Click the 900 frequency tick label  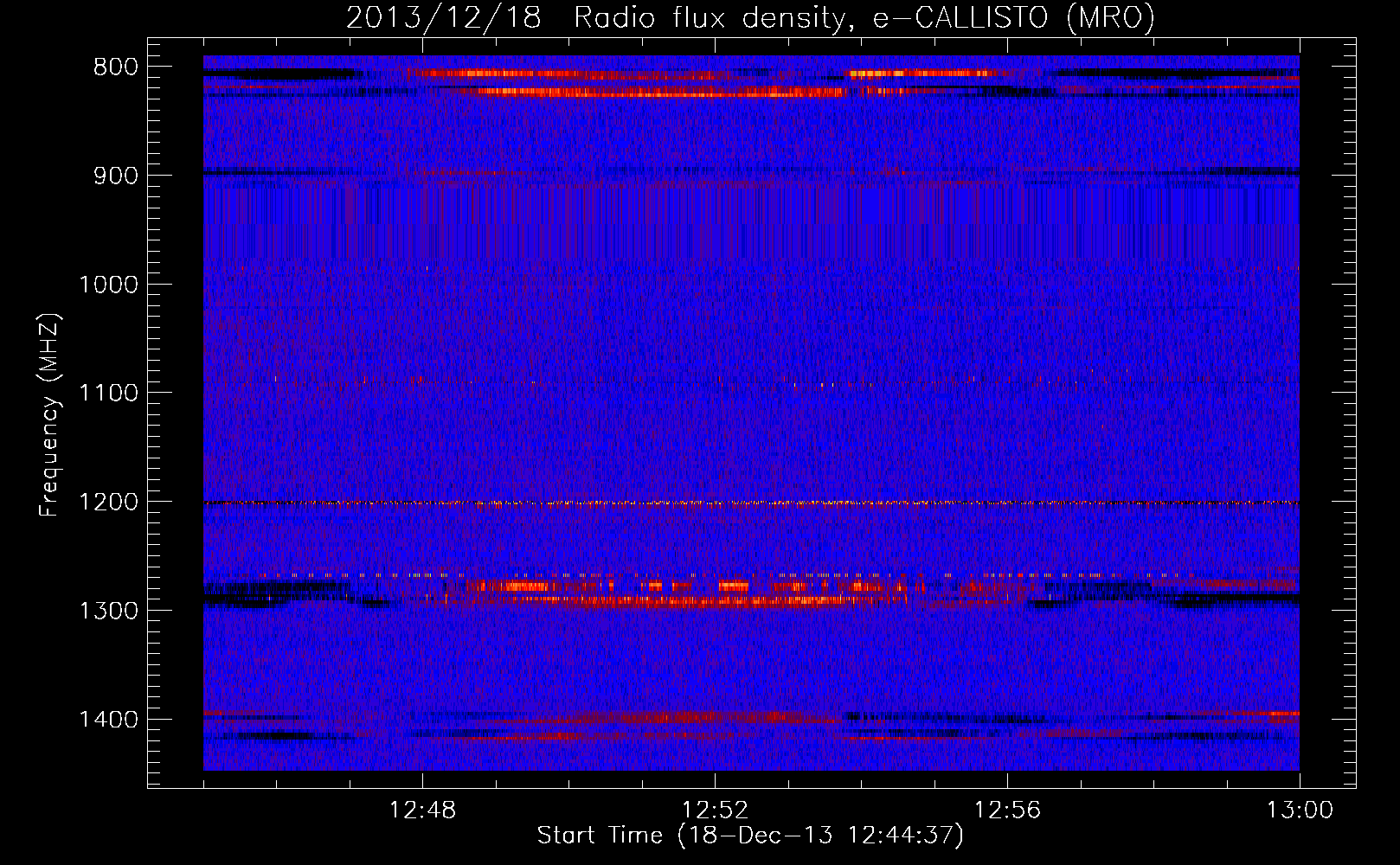click(x=115, y=176)
